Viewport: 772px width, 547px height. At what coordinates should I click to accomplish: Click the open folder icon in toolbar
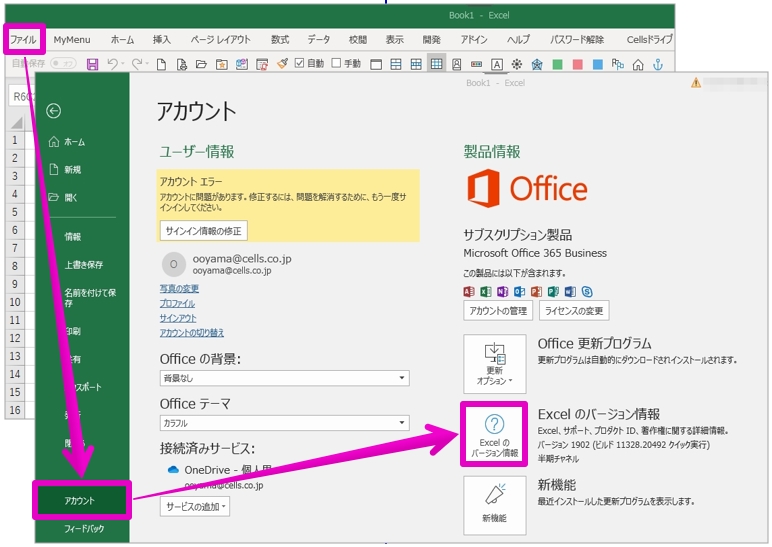point(201,64)
